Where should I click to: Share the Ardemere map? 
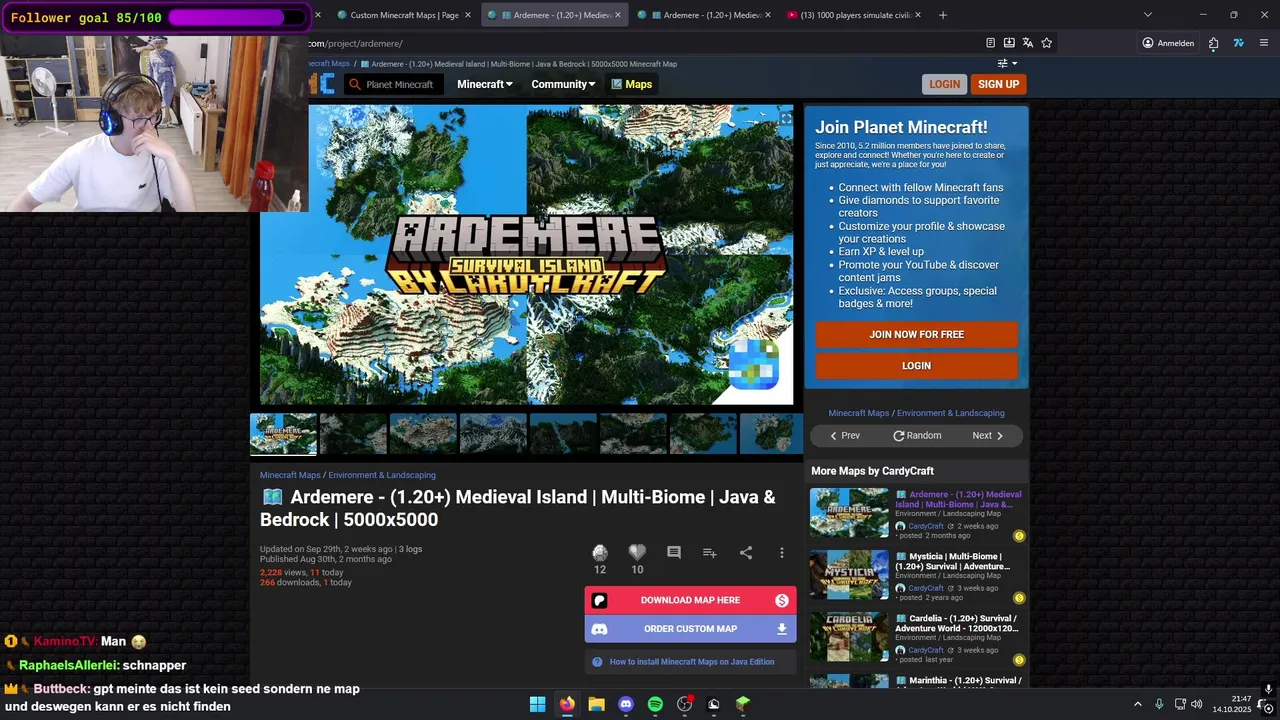(x=746, y=552)
